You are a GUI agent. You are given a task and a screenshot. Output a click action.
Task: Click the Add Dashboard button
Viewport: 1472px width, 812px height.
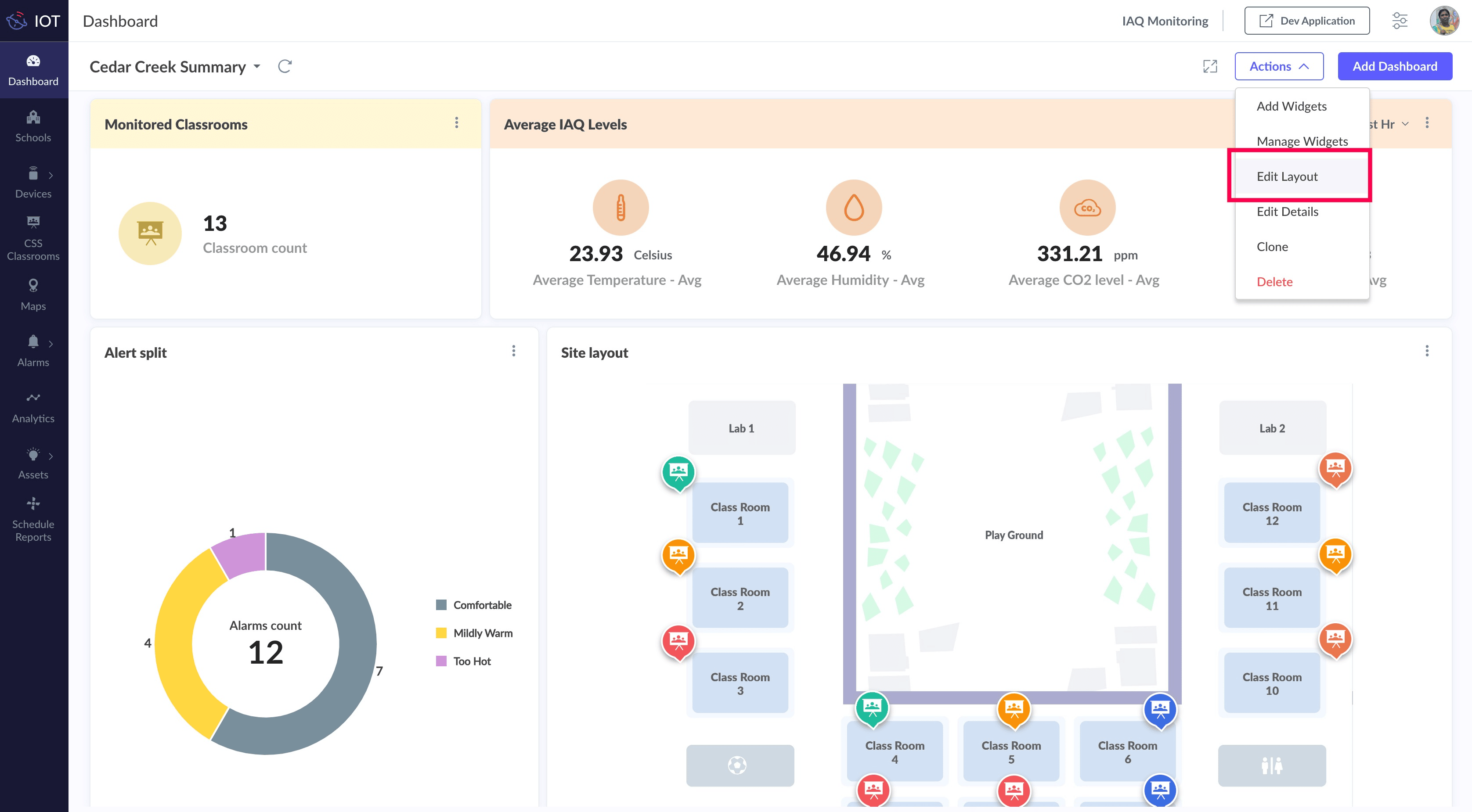[1394, 66]
